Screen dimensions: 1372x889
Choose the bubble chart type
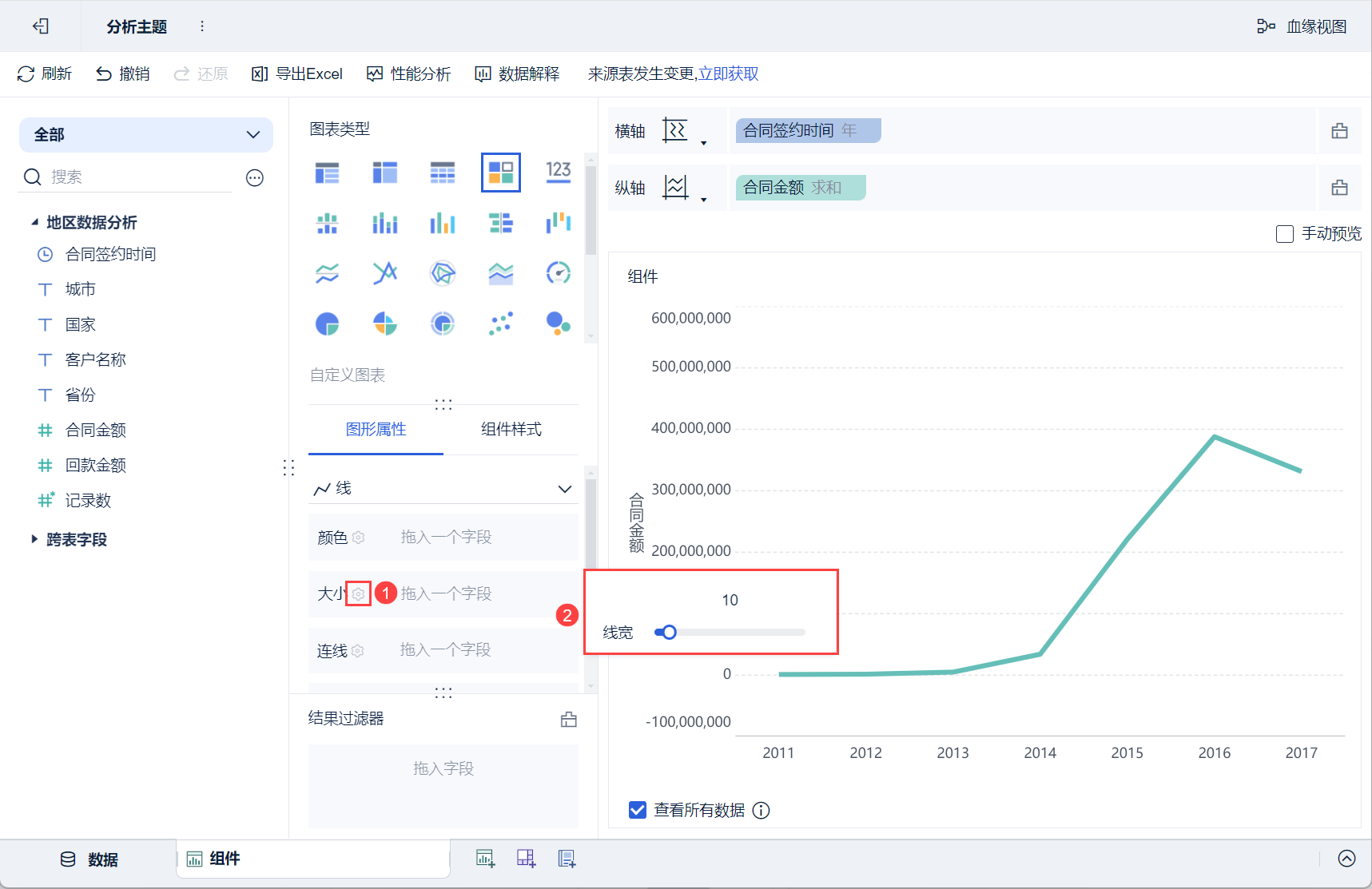(x=559, y=323)
